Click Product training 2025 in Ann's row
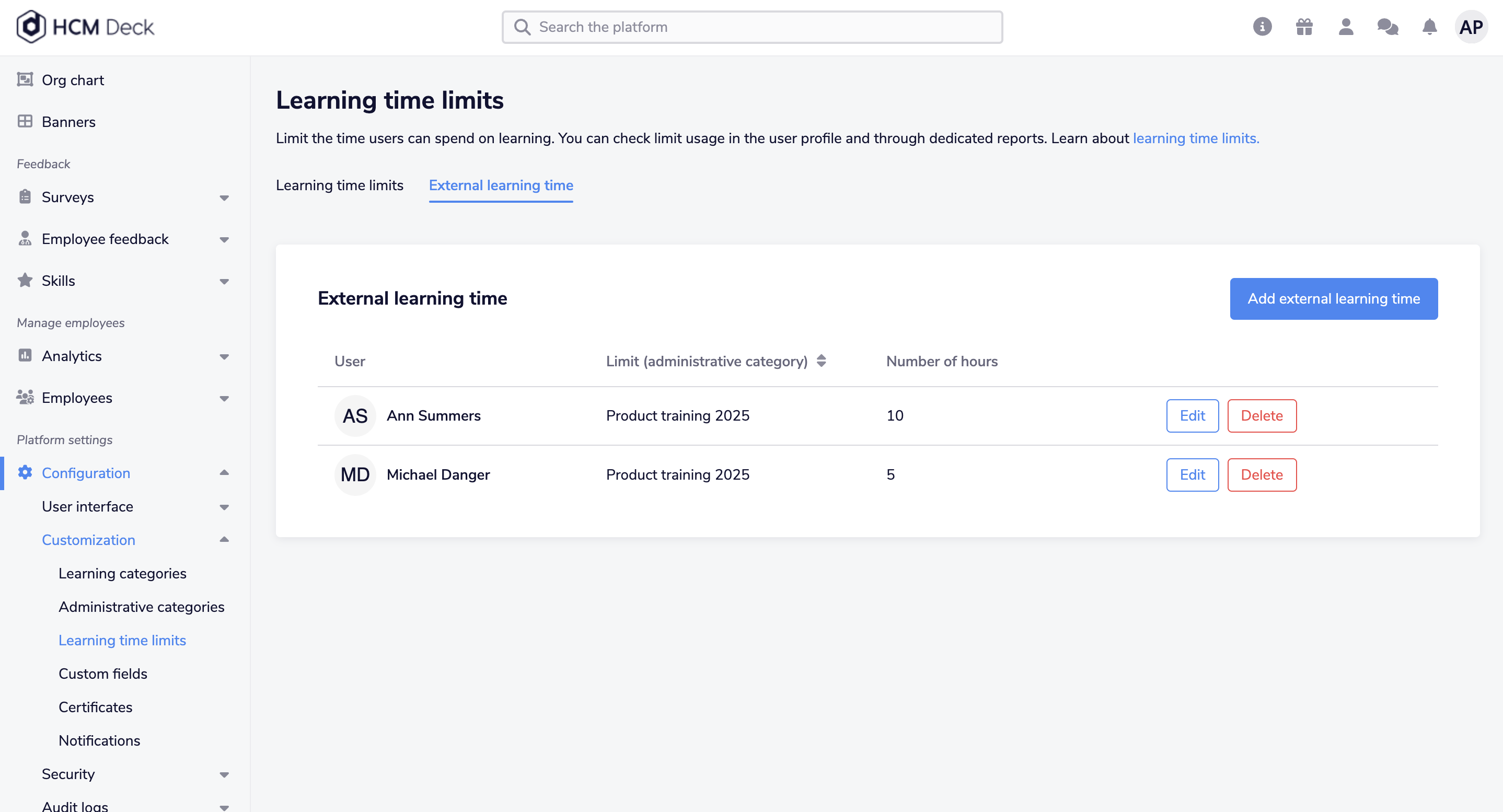Screen dimensions: 1503x812 [677, 416]
